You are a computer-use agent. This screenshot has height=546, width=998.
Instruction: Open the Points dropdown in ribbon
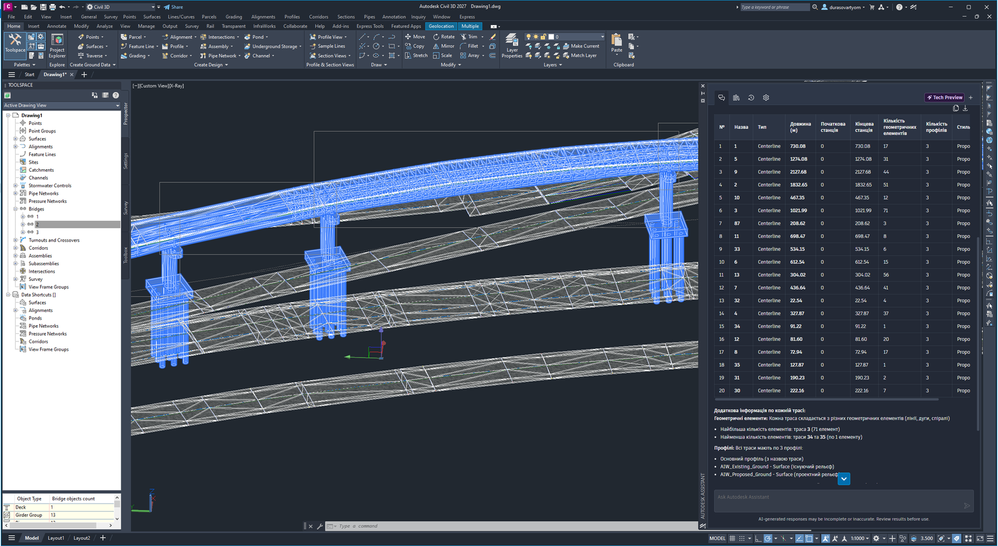tap(92, 37)
